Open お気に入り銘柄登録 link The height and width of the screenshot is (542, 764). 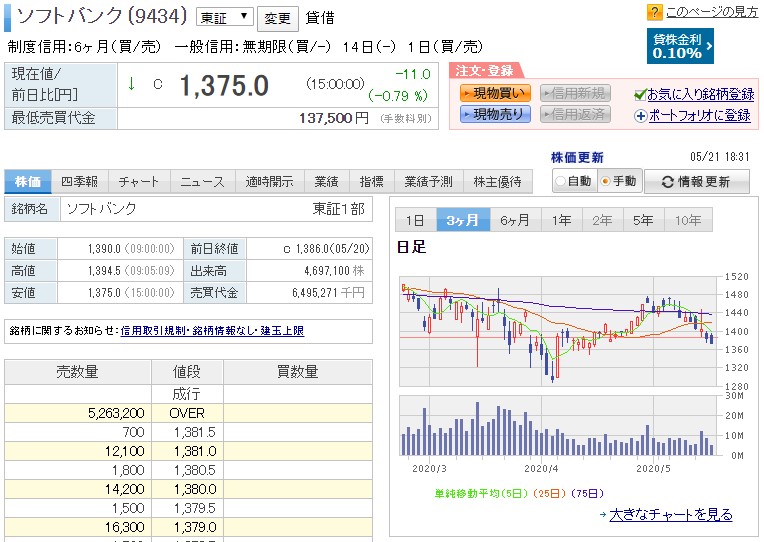click(x=701, y=94)
